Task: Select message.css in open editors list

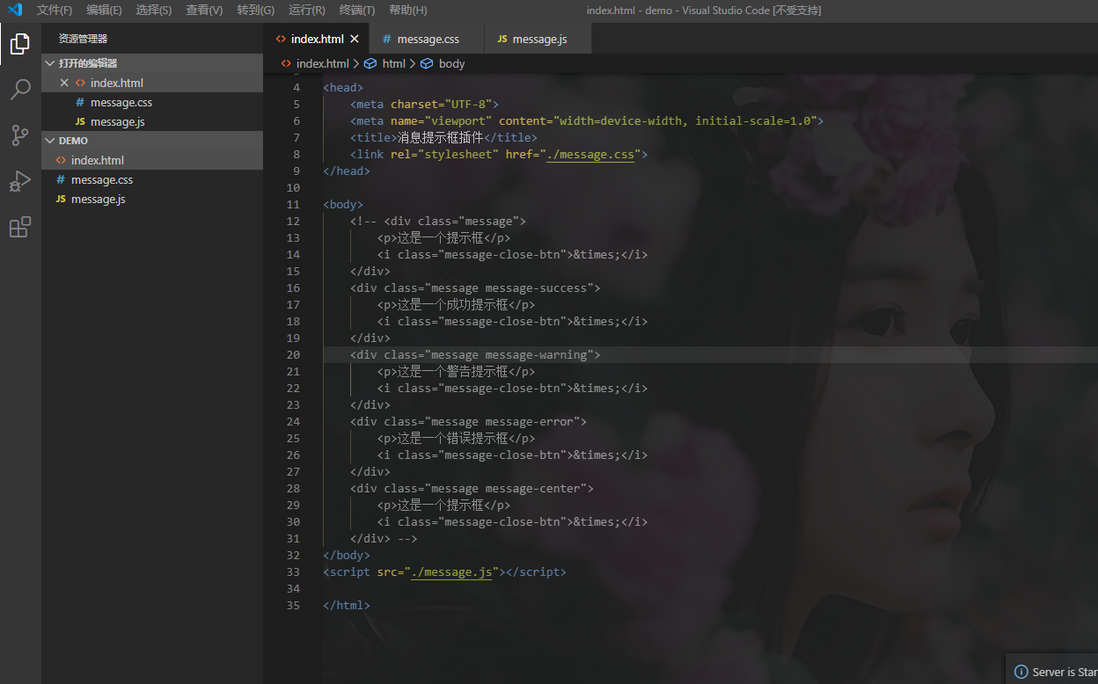Action: coord(152,102)
